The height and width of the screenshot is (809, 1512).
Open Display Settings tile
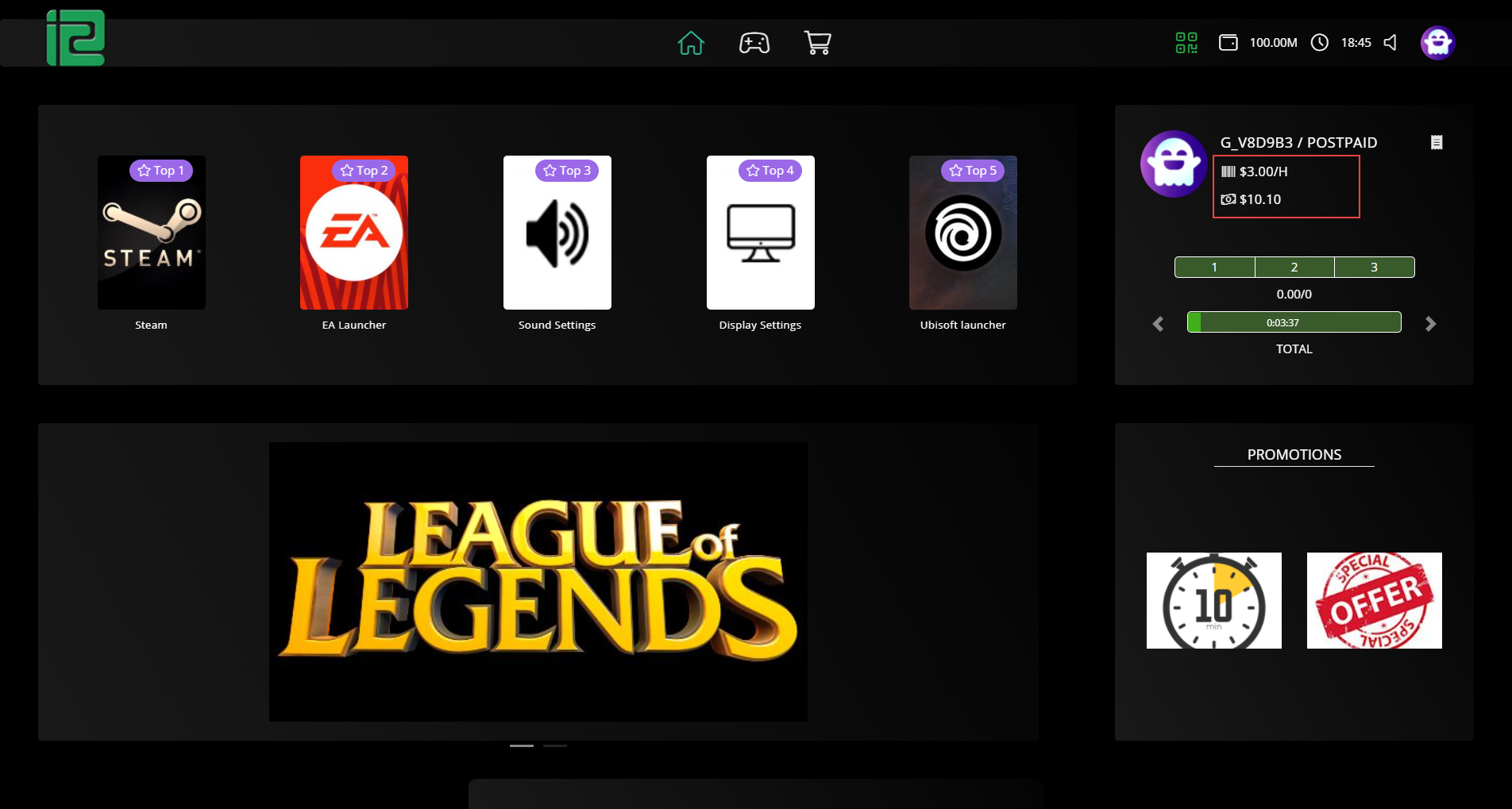[x=761, y=233]
